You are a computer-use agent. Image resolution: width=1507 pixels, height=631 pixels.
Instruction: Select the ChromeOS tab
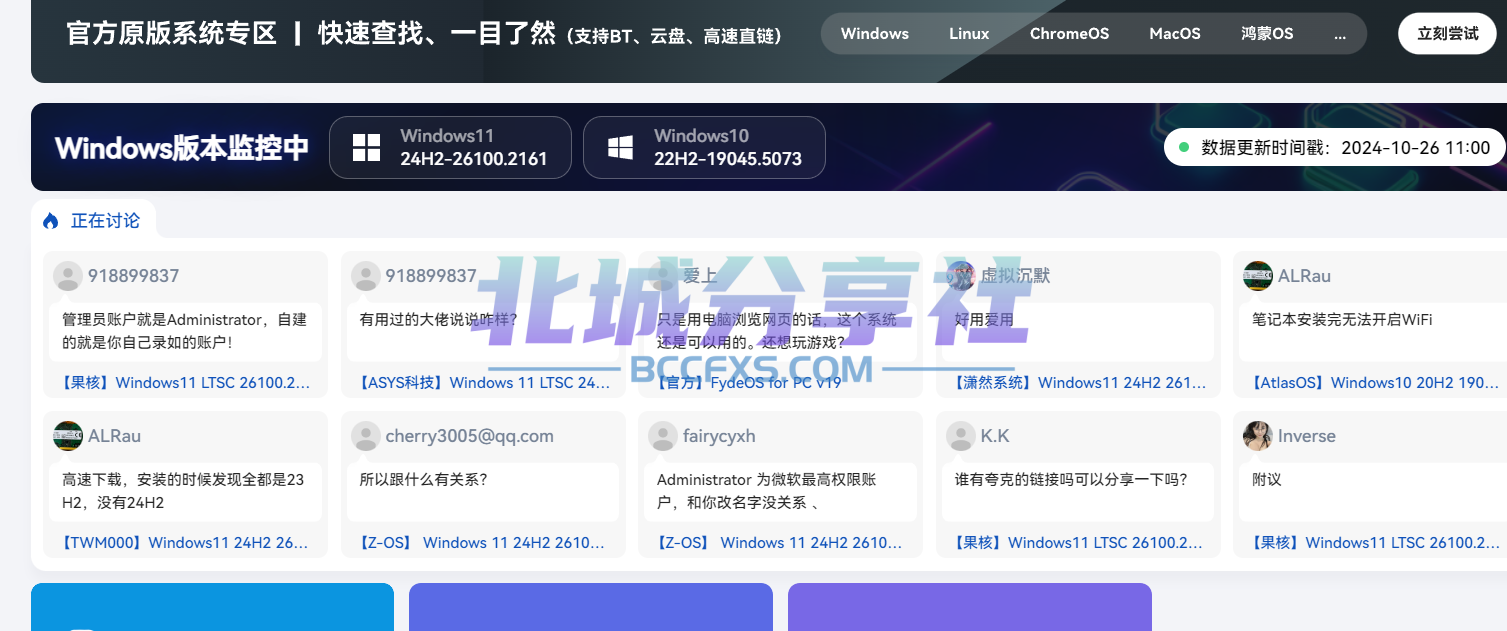tap(1069, 33)
